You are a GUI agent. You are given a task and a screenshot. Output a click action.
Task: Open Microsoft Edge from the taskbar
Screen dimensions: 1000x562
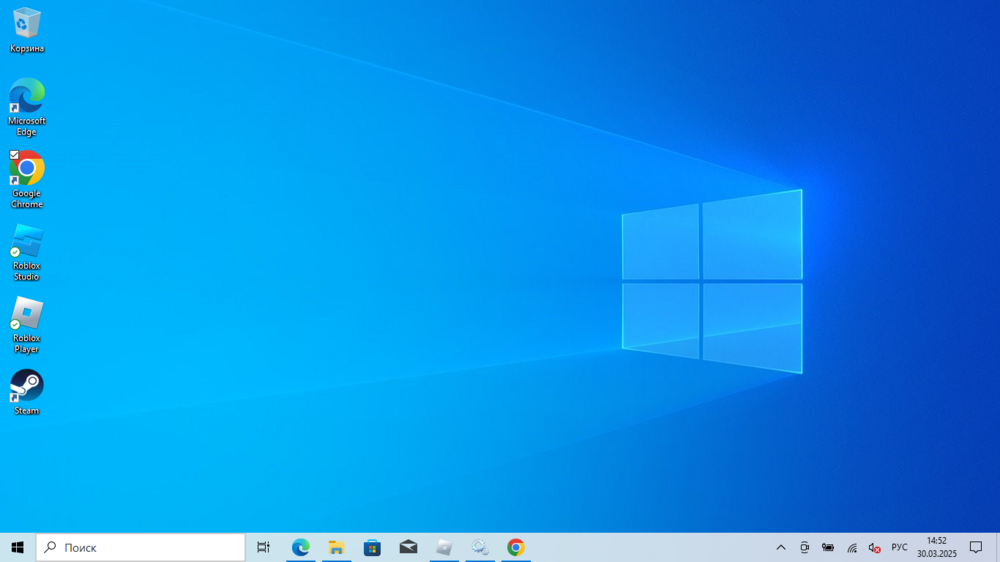(x=300, y=547)
